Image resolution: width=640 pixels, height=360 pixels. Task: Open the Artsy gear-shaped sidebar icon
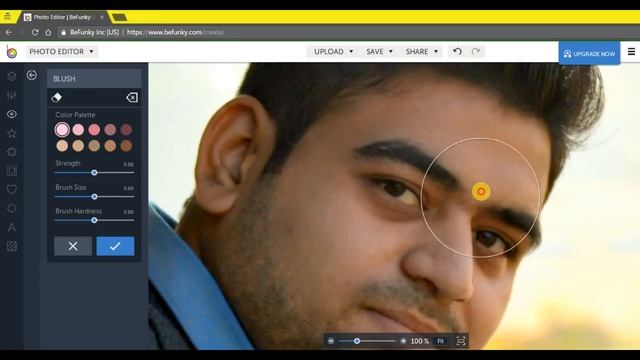pyautogui.click(x=12, y=152)
